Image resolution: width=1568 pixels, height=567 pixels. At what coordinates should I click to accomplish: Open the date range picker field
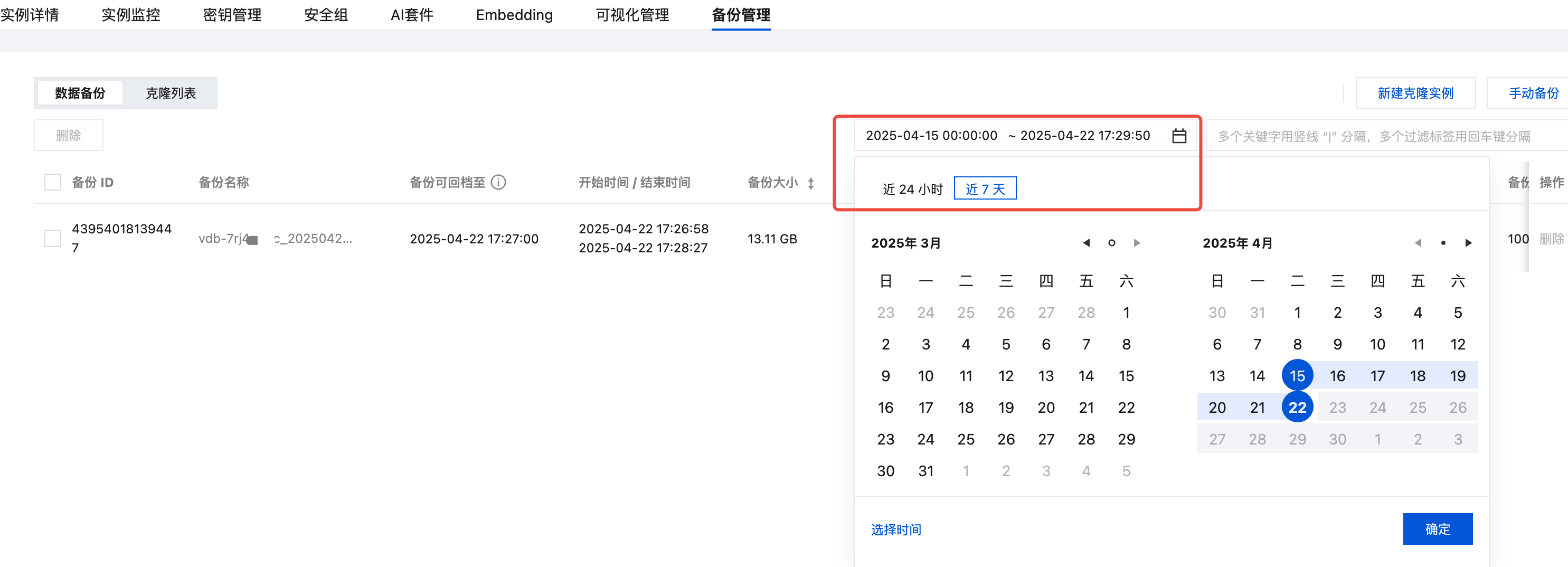point(1010,136)
